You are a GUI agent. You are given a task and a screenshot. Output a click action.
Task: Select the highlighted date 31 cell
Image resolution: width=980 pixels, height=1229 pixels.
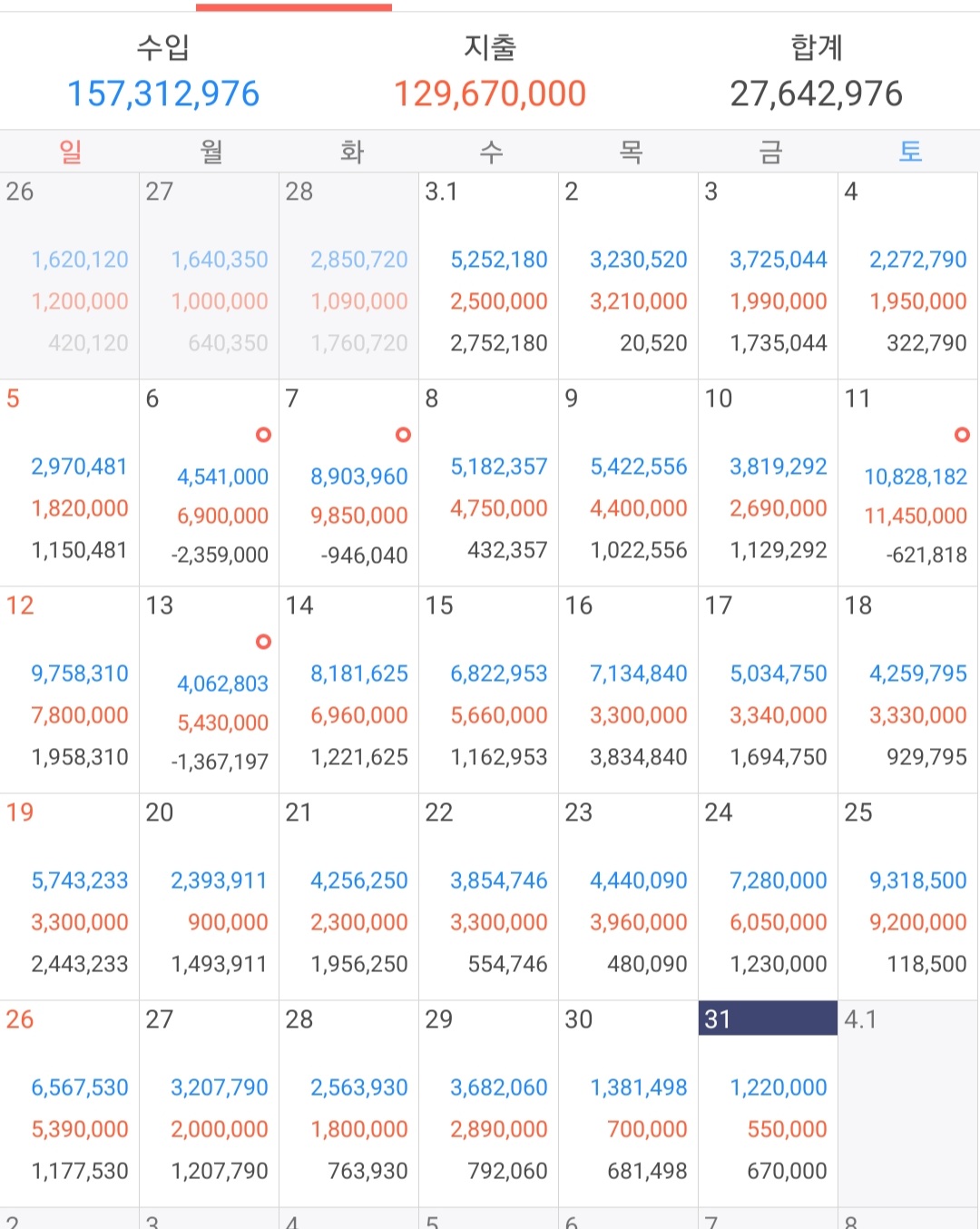[768, 1104]
